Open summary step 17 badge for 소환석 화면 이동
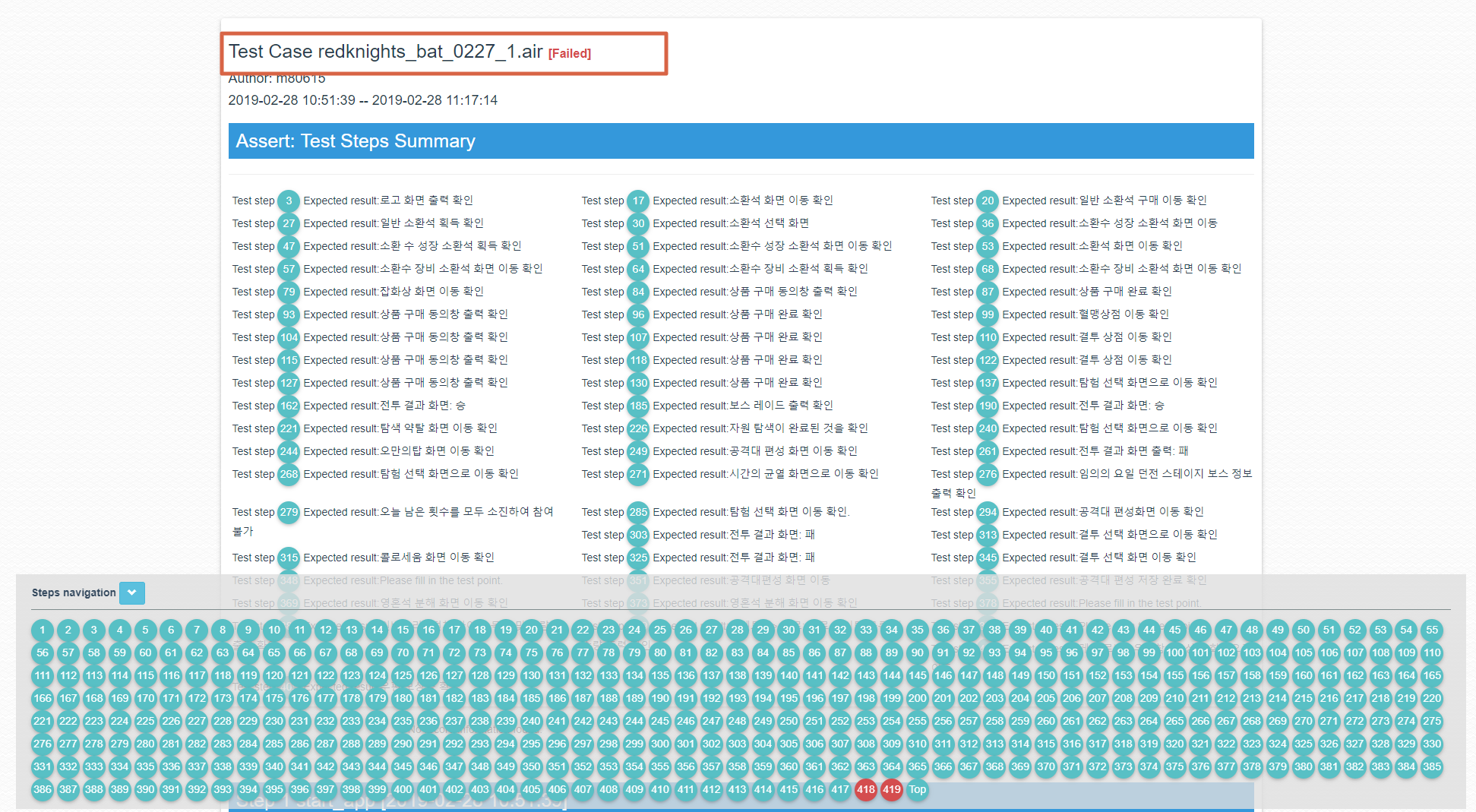 tap(638, 201)
